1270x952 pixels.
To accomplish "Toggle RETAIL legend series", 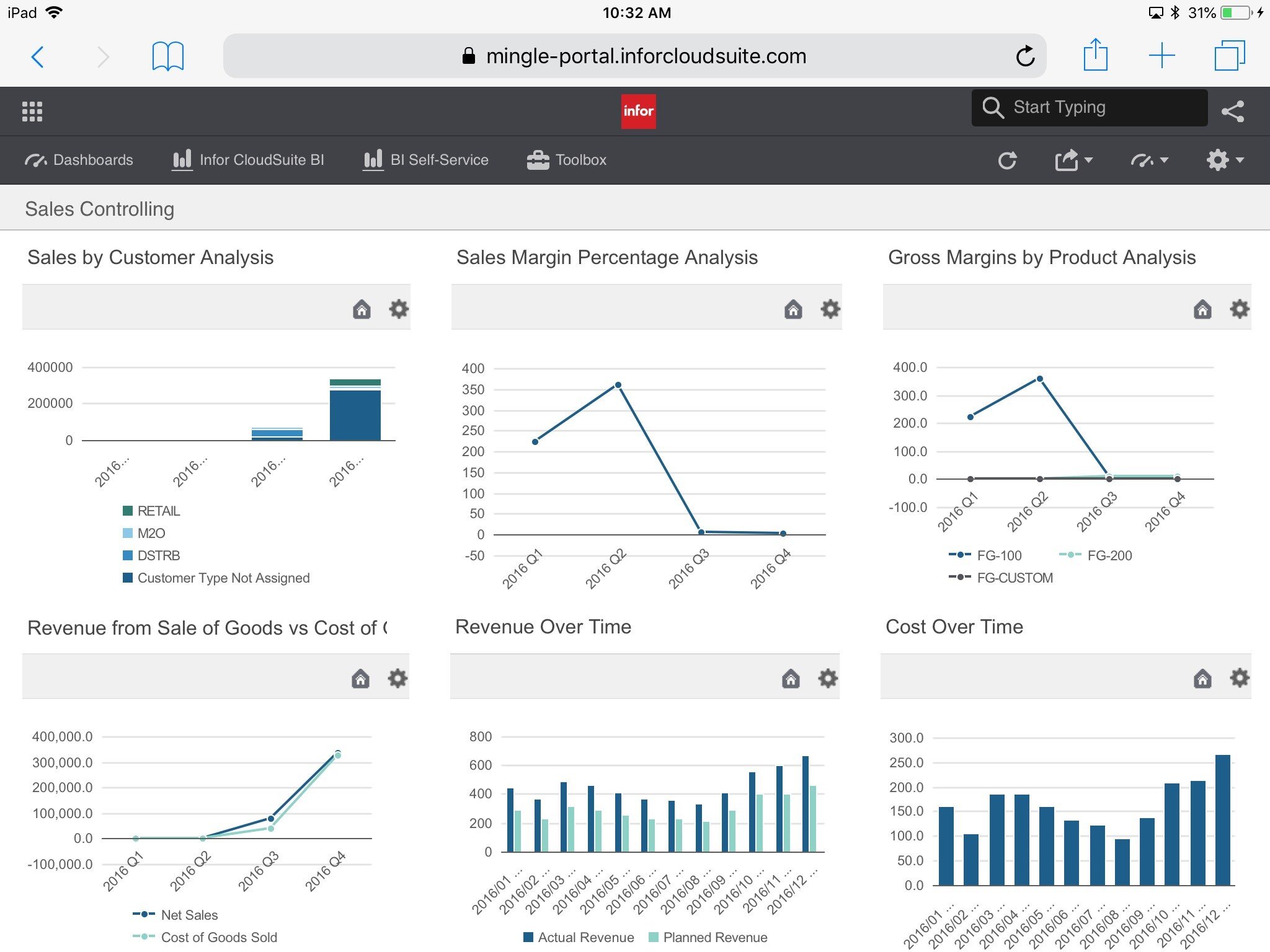I will (158, 511).
